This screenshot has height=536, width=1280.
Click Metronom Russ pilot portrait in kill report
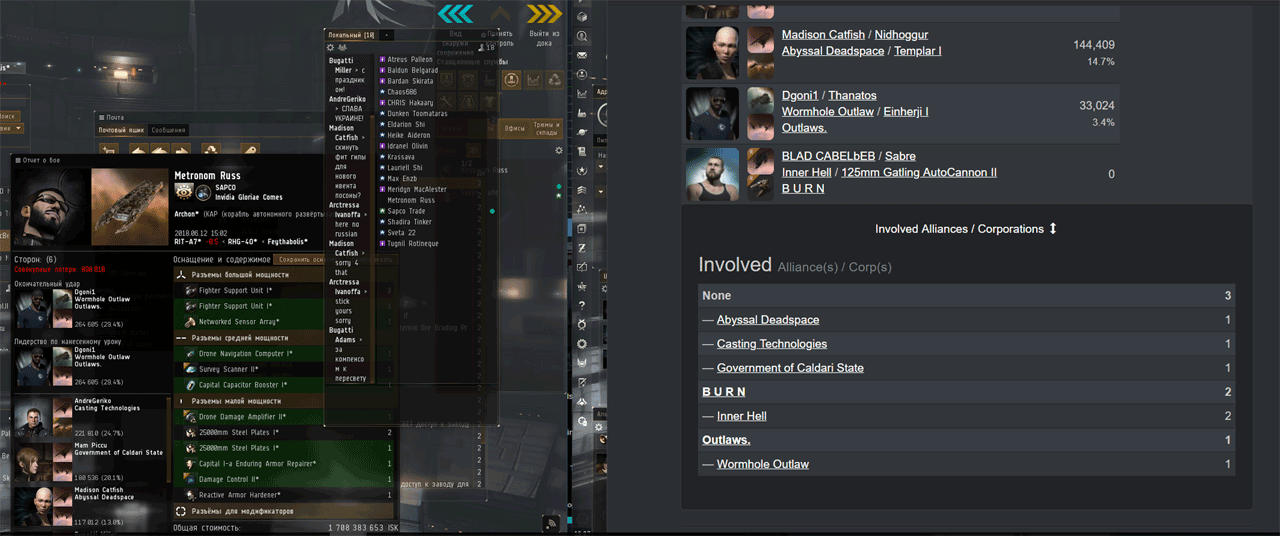(x=50, y=208)
